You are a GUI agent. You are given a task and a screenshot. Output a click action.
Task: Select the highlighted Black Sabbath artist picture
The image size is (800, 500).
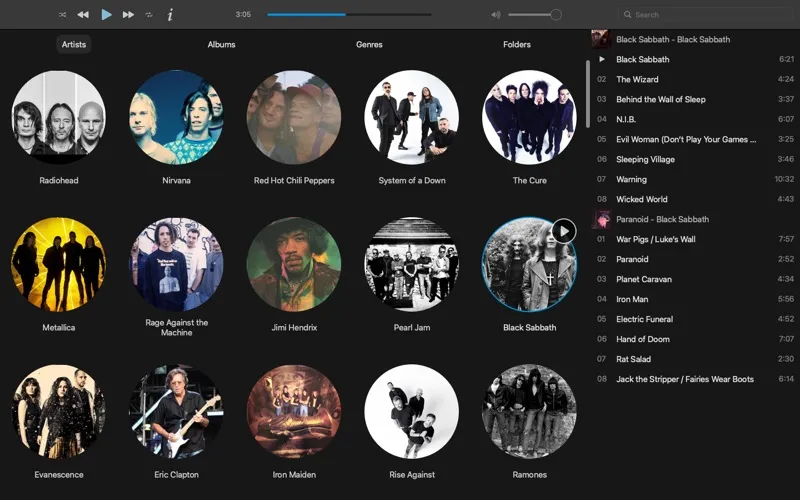point(529,264)
